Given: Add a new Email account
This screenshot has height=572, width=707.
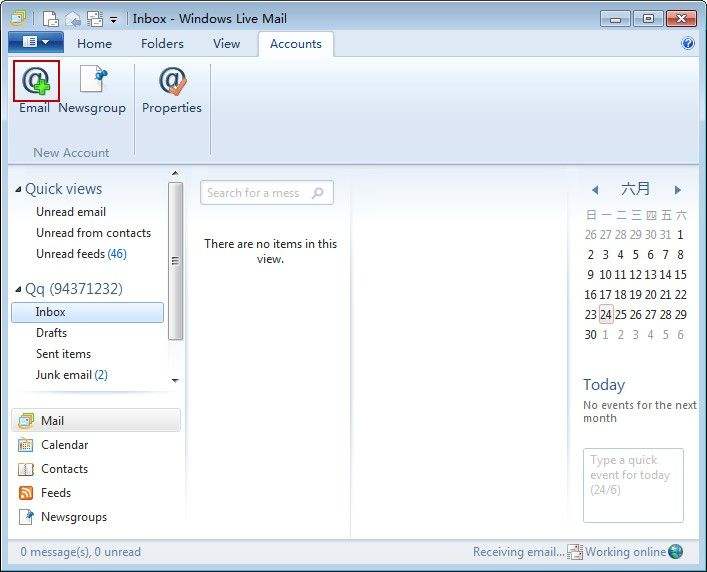Looking at the screenshot, I should [x=36, y=88].
